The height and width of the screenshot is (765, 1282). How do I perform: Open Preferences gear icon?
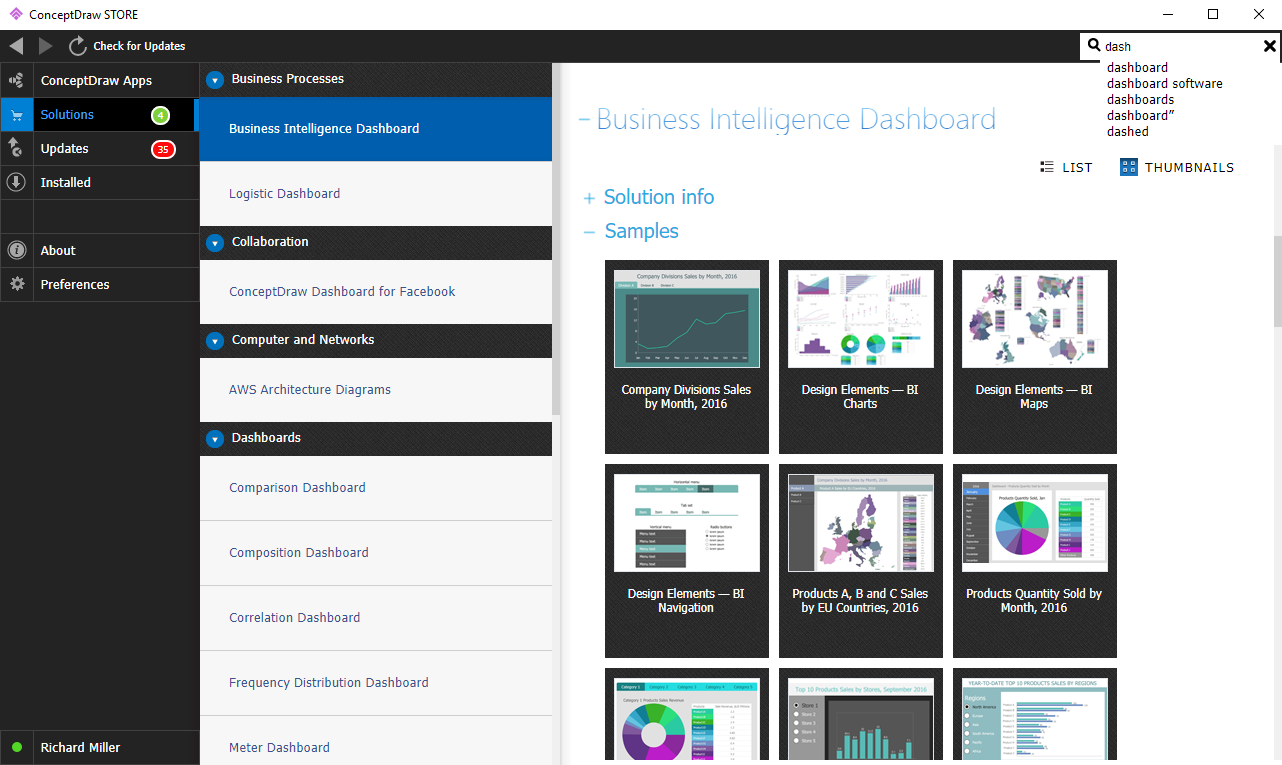[x=16, y=285]
